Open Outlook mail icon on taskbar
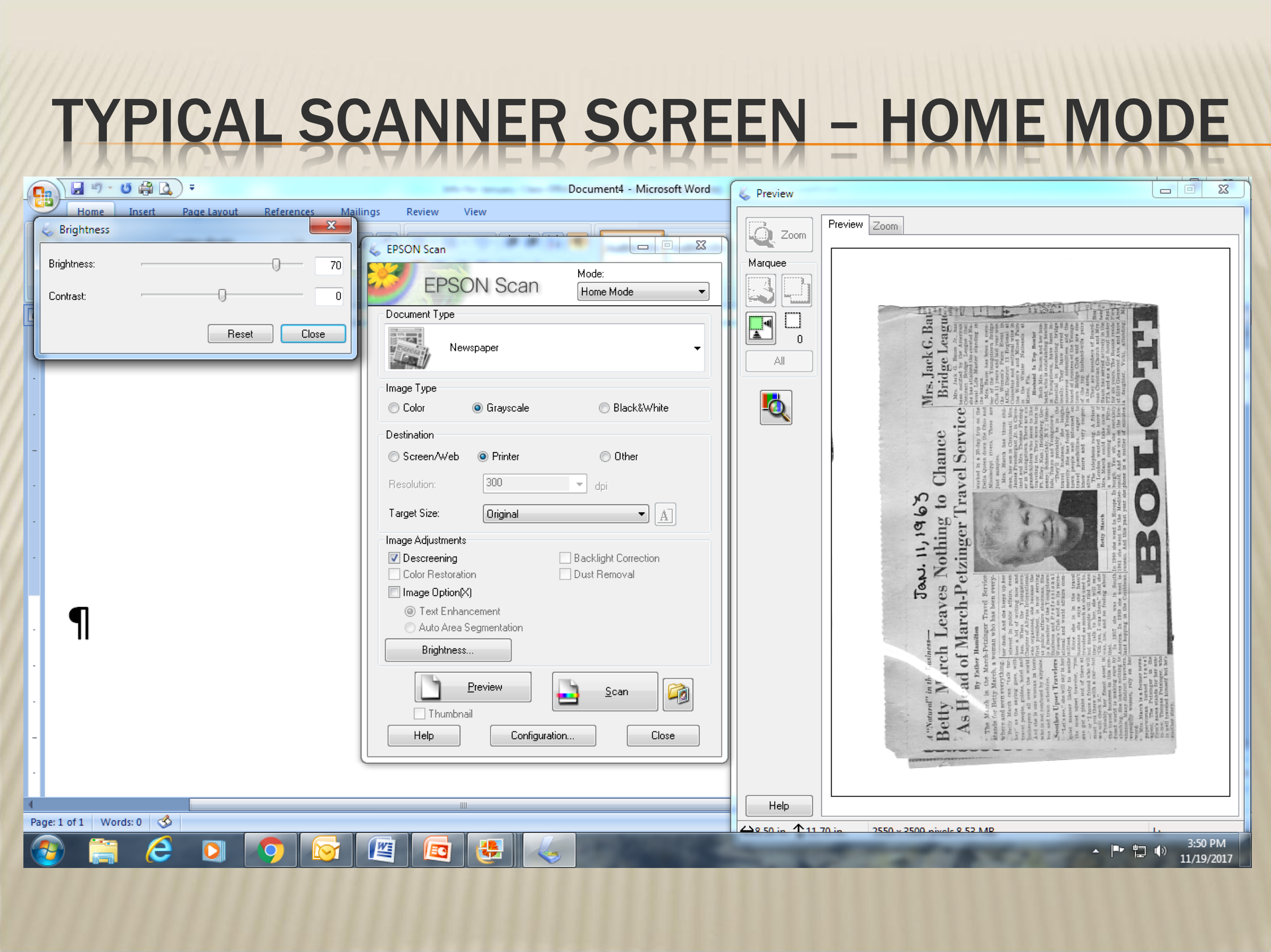The height and width of the screenshot is (952, 1271). tap(326, 850)
